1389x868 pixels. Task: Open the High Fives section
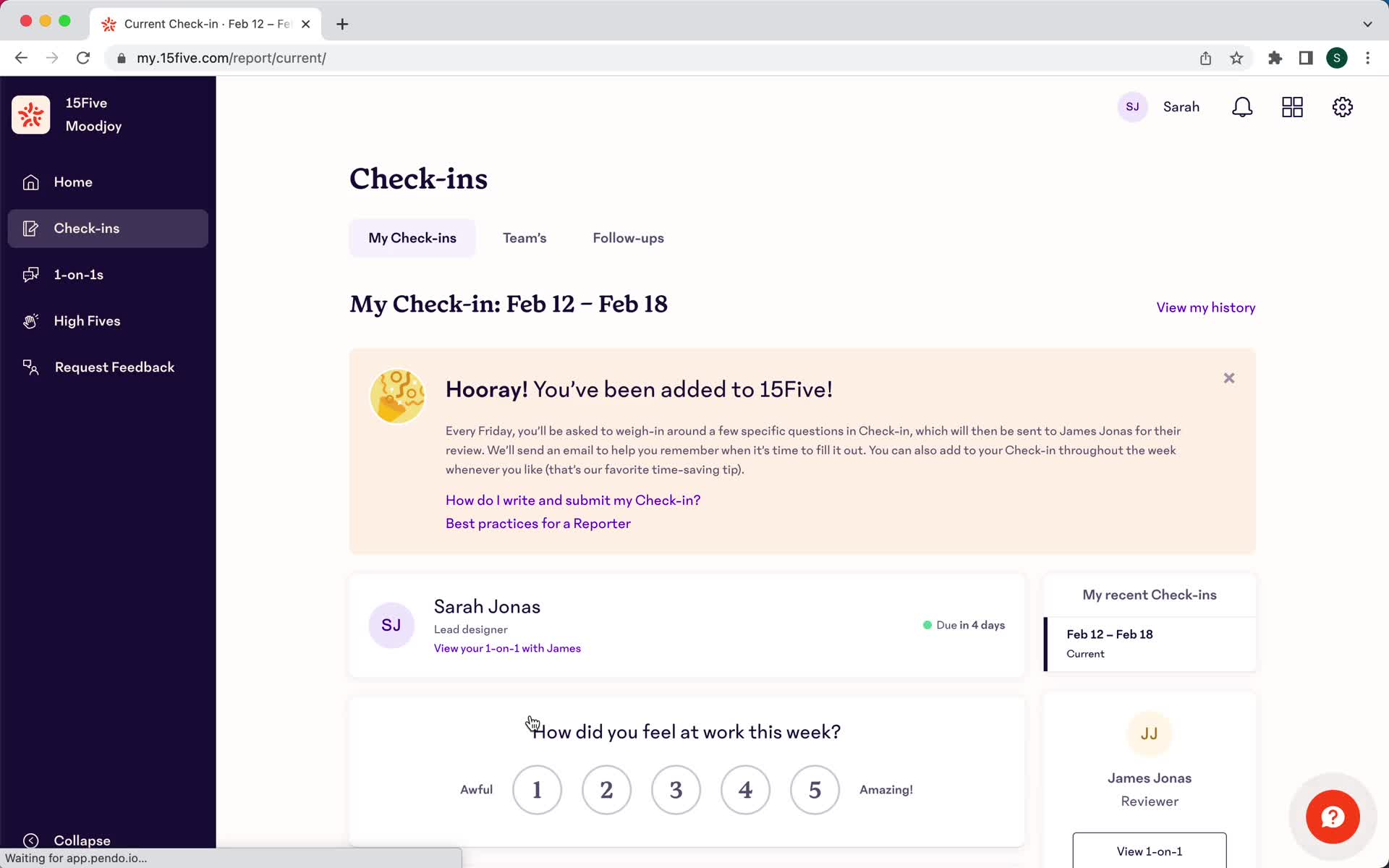click(x=87, y=320)
